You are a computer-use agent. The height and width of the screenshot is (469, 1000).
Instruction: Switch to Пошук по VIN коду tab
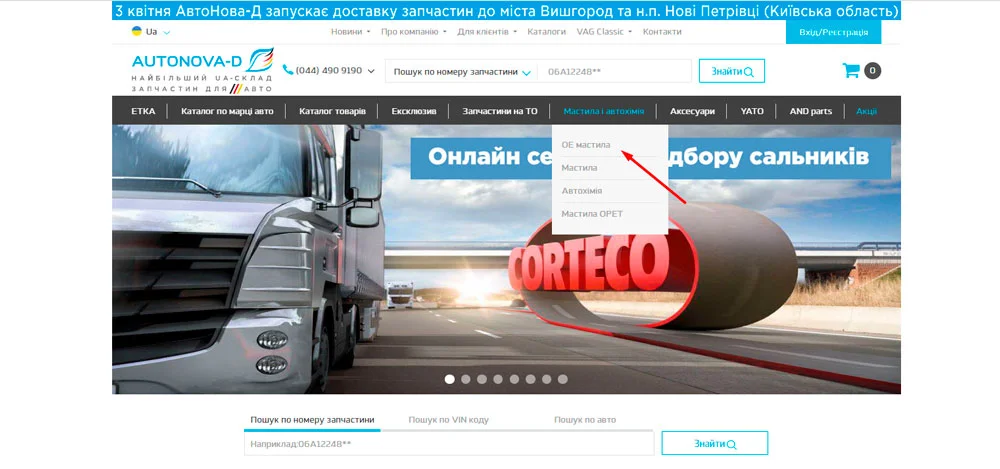click(x=448, y=420)
